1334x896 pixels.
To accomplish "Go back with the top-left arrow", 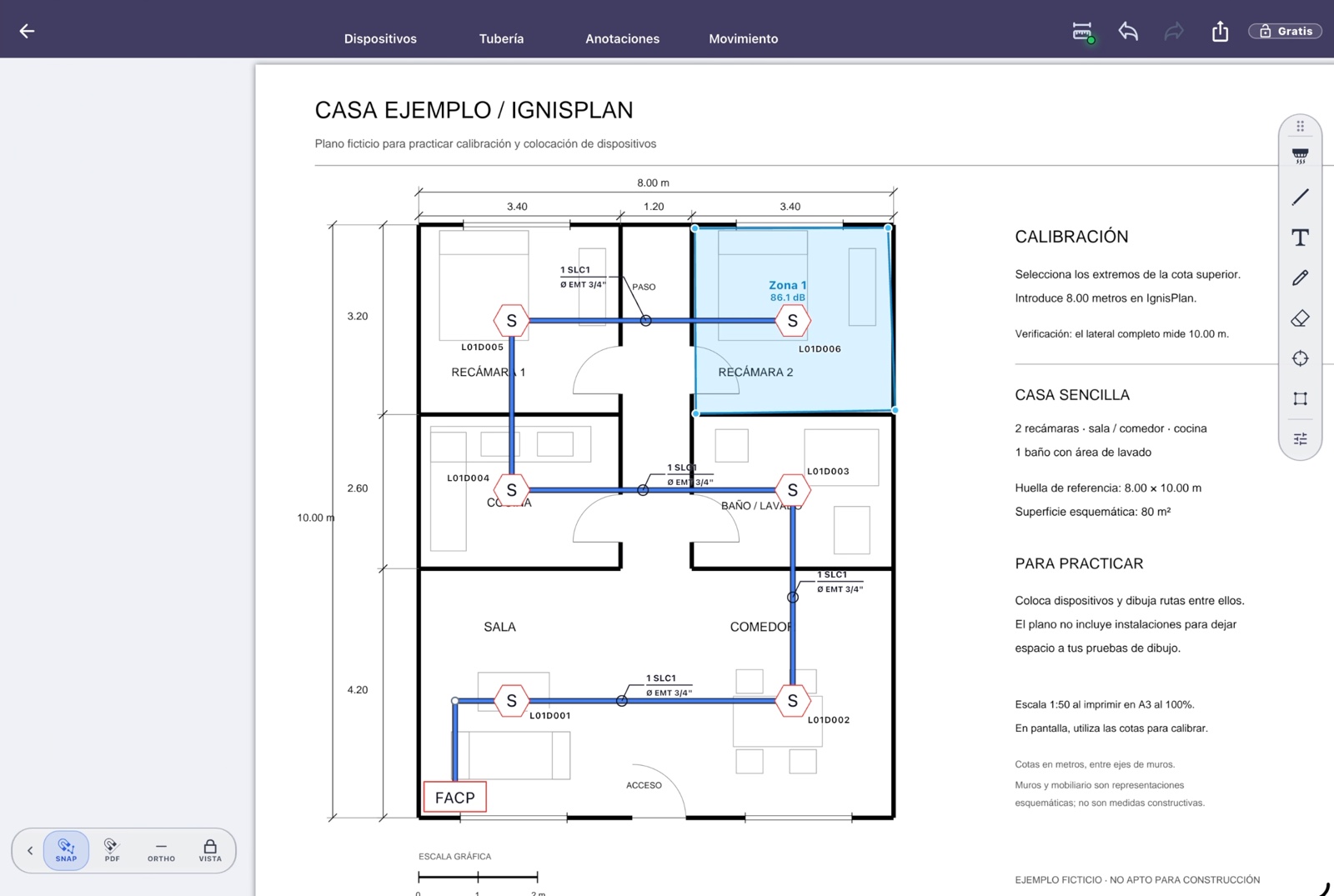I will click(27, 31).
